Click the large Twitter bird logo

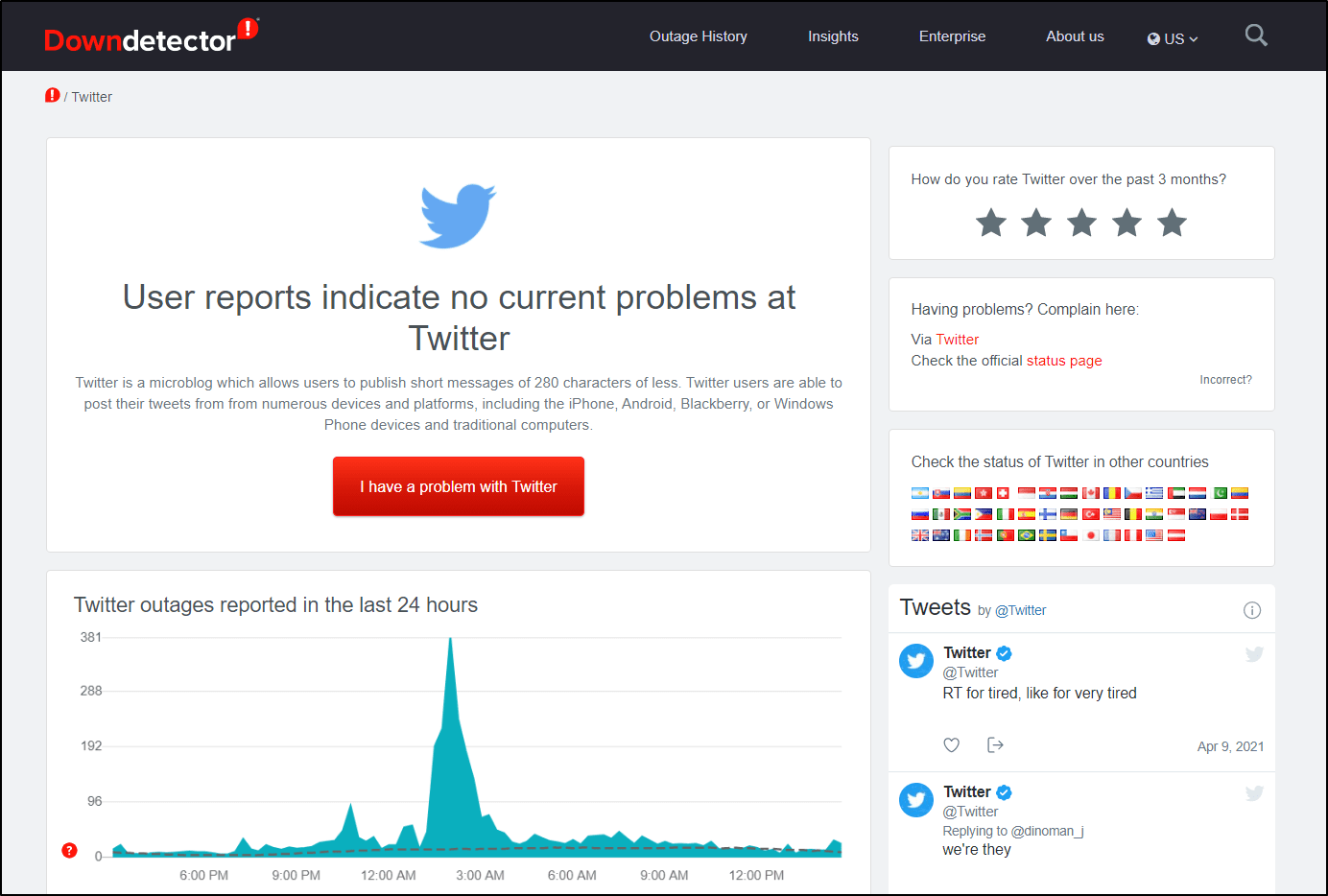pos(458,216)
